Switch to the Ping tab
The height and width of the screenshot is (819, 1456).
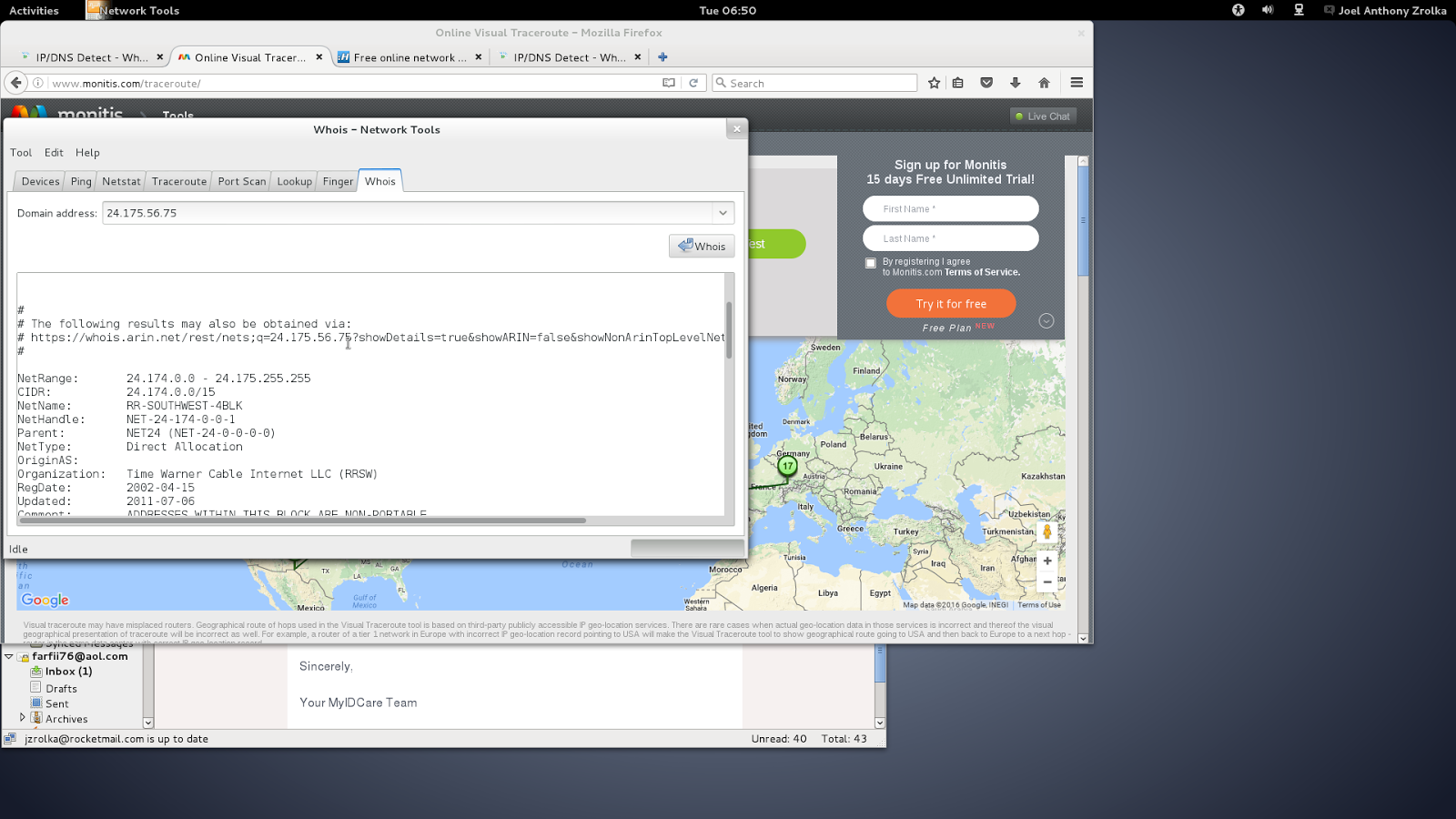tap(81, 181)
